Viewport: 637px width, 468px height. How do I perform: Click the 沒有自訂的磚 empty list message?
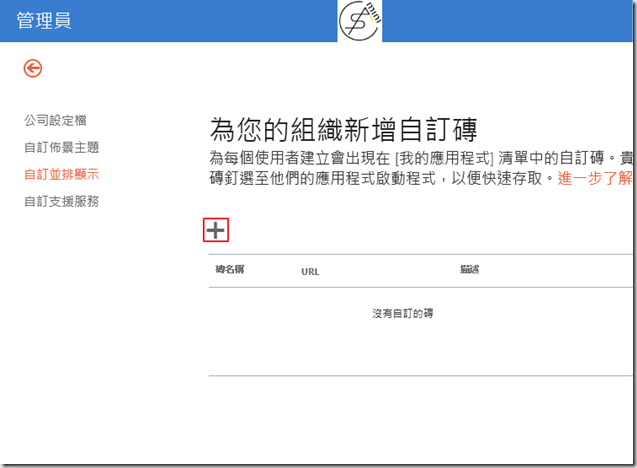402,313
